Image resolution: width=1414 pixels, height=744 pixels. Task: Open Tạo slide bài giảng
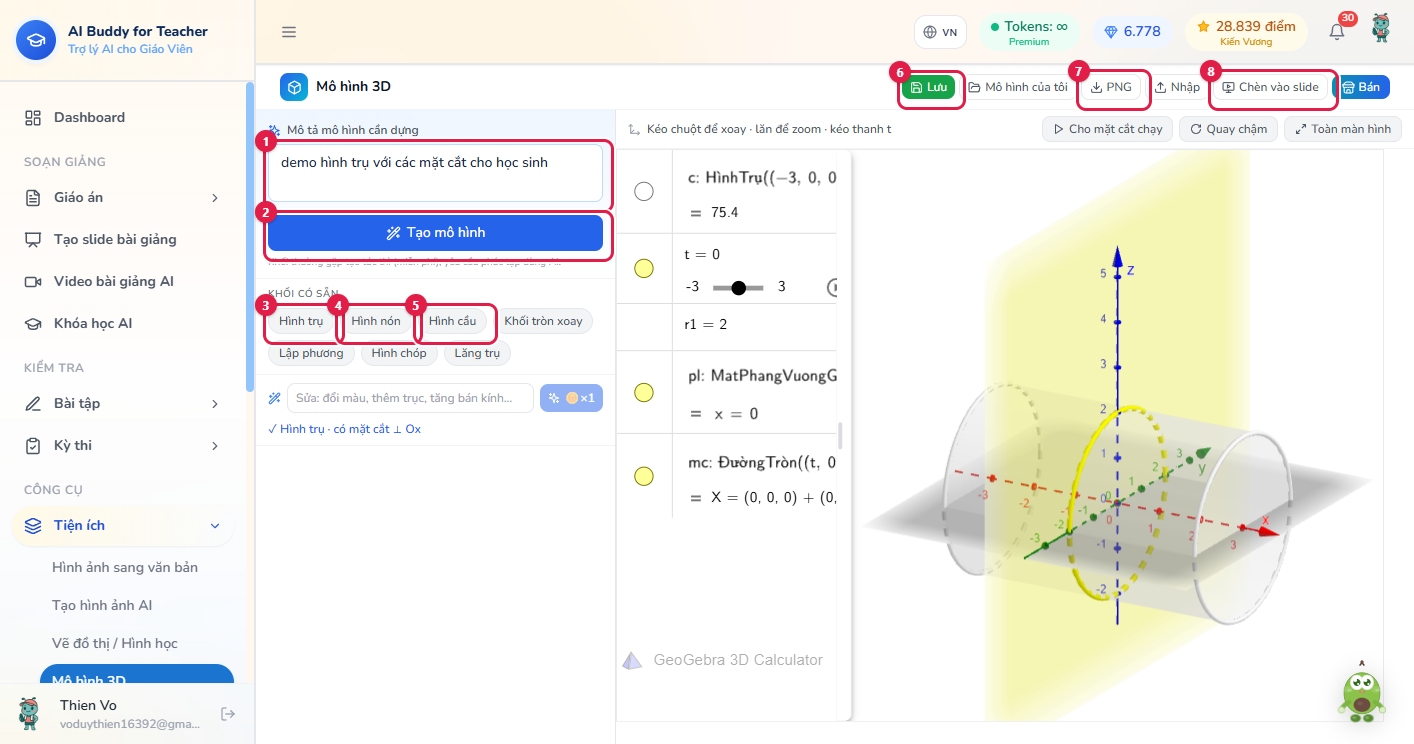pos(122,239)
